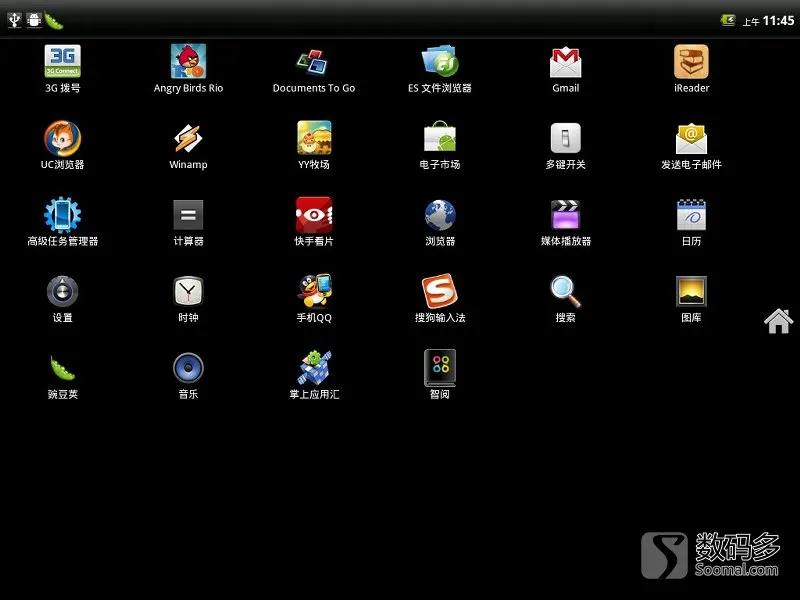The height and width of the screenshot is (600, 800).
Task: Open the 时钟 clock app
Action: coord(188,298)
